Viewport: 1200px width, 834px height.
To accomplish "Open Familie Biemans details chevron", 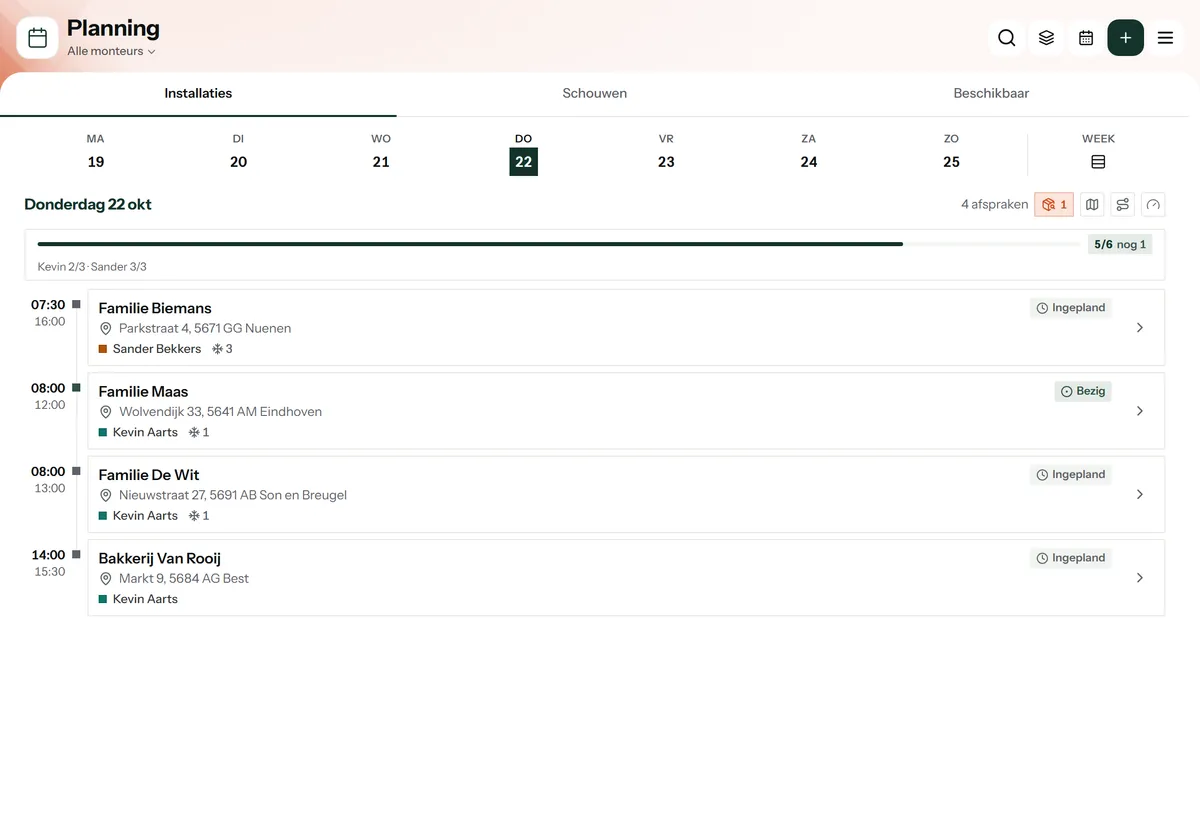I will pyautogui.click(x=1140, y=328).
